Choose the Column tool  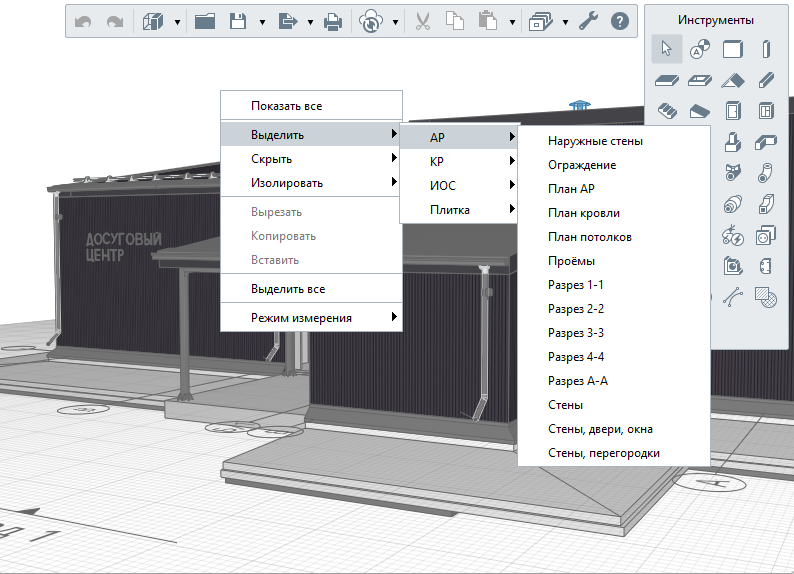766,48
